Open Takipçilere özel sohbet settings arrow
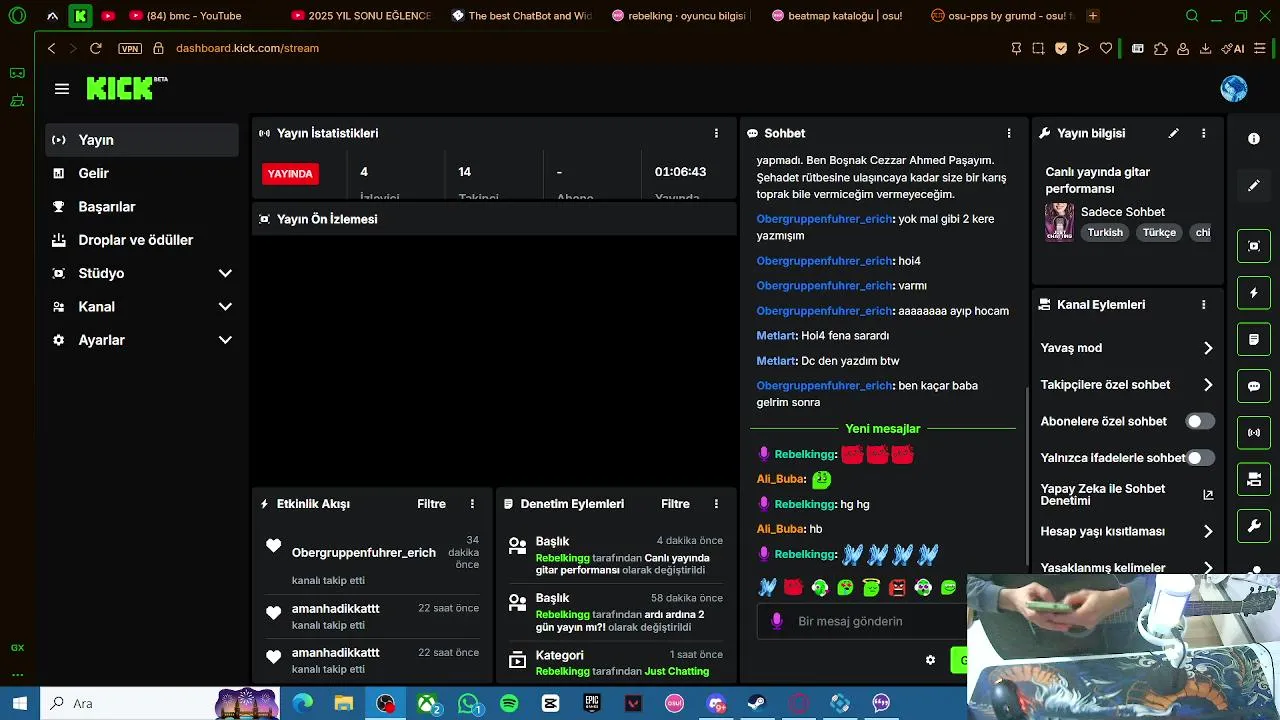 (x=1208, y=384)
